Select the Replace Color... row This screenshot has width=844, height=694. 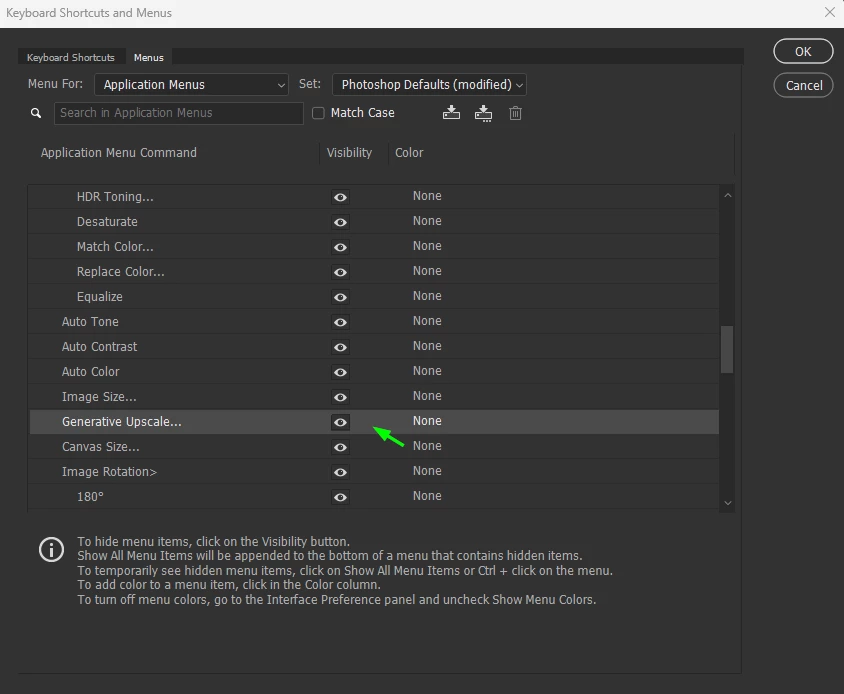(x=374, y=272)
